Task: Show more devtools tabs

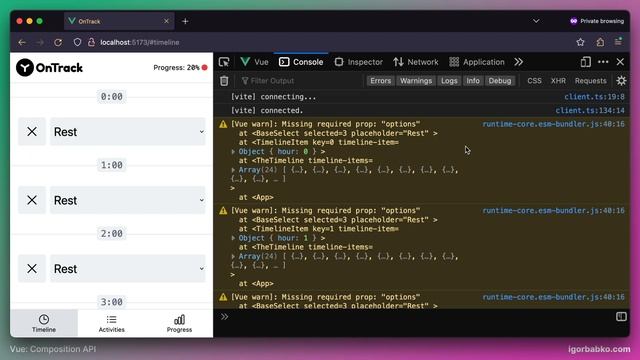Action: [x=518, y=62]
